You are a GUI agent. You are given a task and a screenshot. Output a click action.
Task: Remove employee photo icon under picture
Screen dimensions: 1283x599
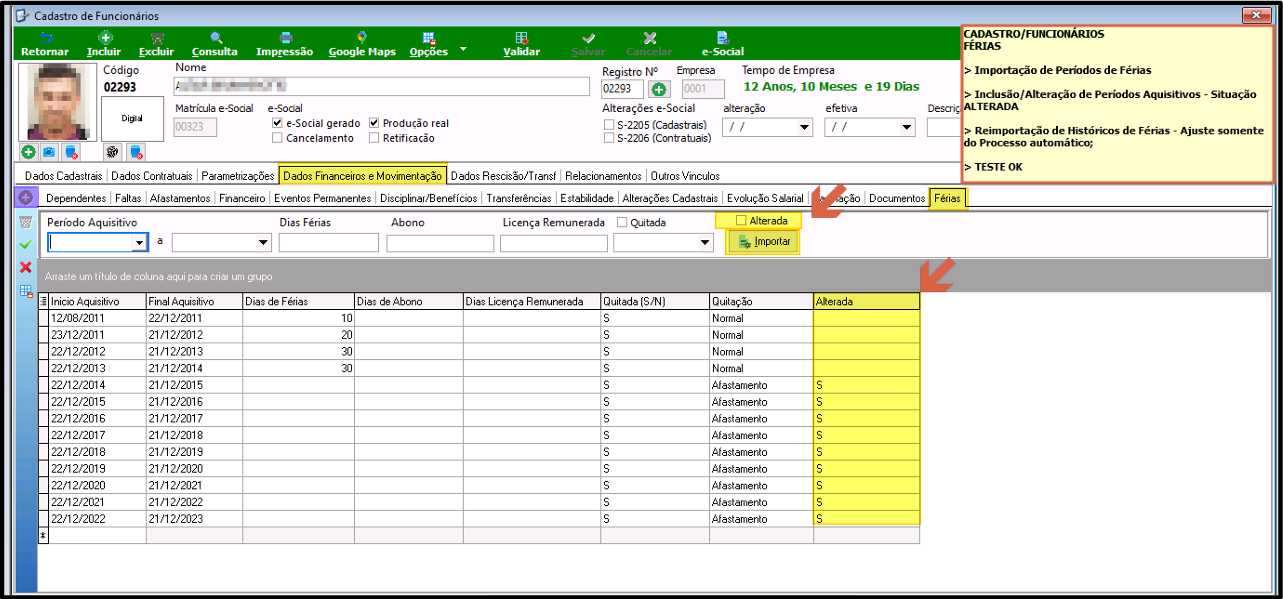[70, 152]
